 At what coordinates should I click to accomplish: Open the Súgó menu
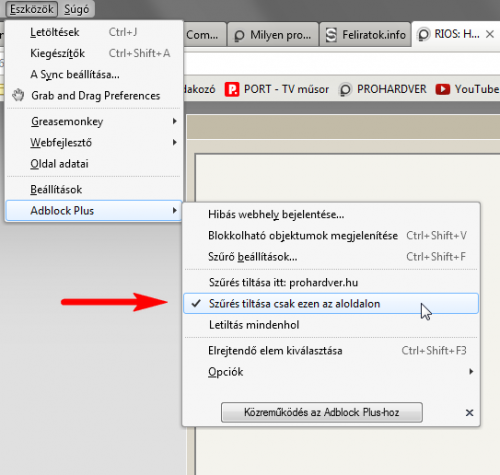click(x=76, y=9)
